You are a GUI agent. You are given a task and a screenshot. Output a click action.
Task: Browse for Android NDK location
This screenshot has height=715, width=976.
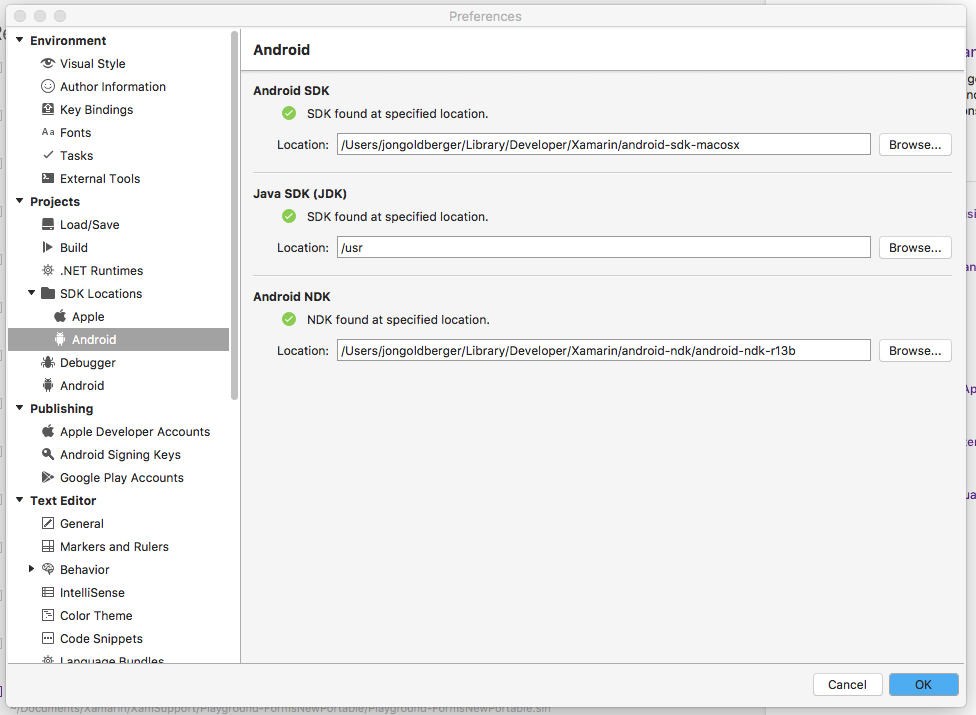click(915, 350)
